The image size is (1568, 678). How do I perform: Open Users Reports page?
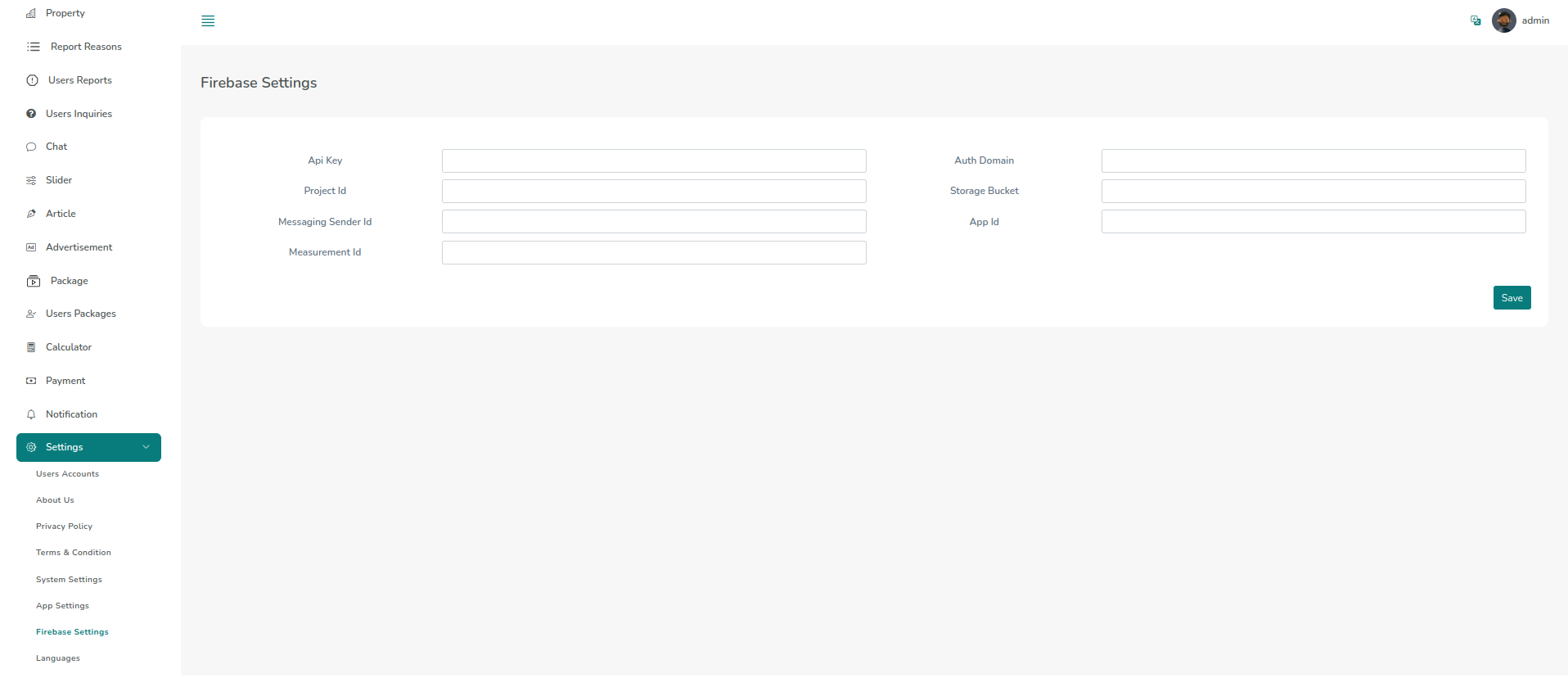(80, 80)
